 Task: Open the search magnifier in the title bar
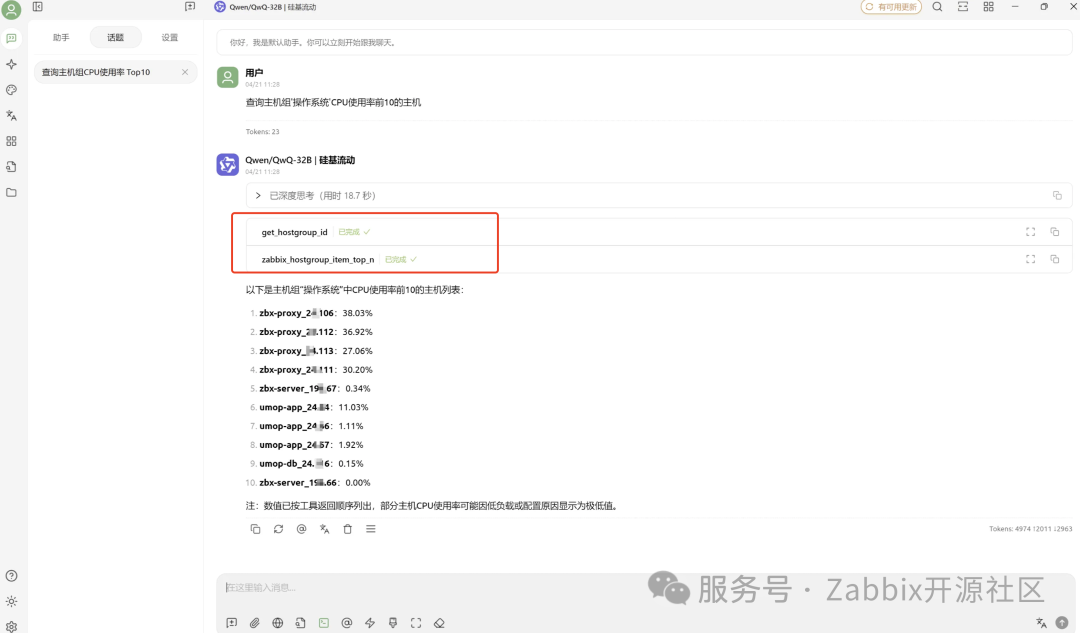point(936,7)
